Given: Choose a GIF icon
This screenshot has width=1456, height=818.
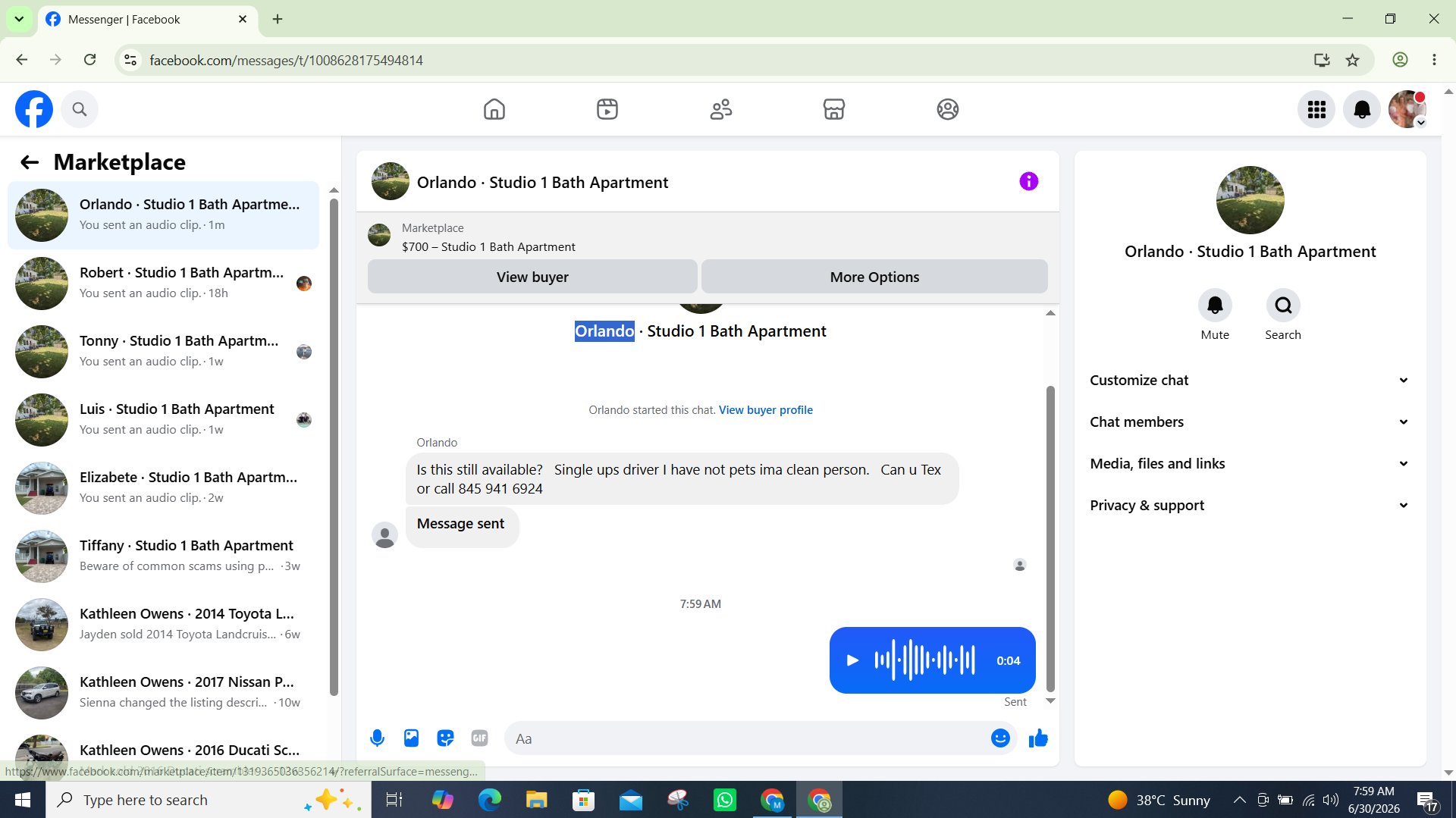Looking at the screenshot, I should point(479,738).
